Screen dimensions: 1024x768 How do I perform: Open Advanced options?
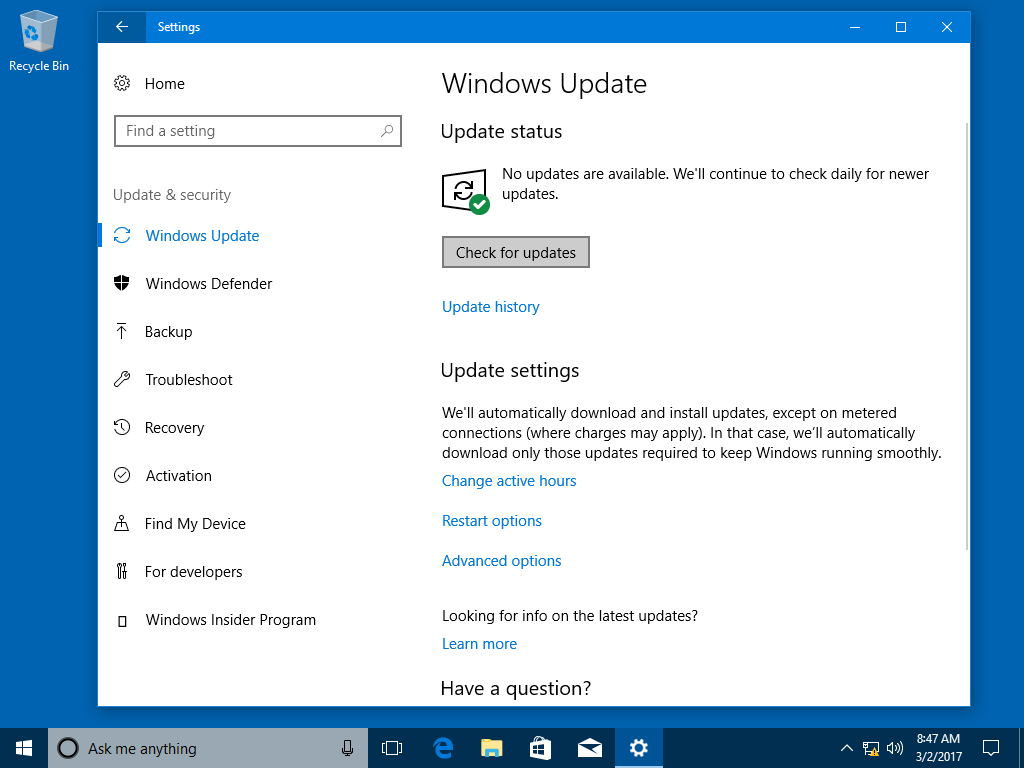501,560
